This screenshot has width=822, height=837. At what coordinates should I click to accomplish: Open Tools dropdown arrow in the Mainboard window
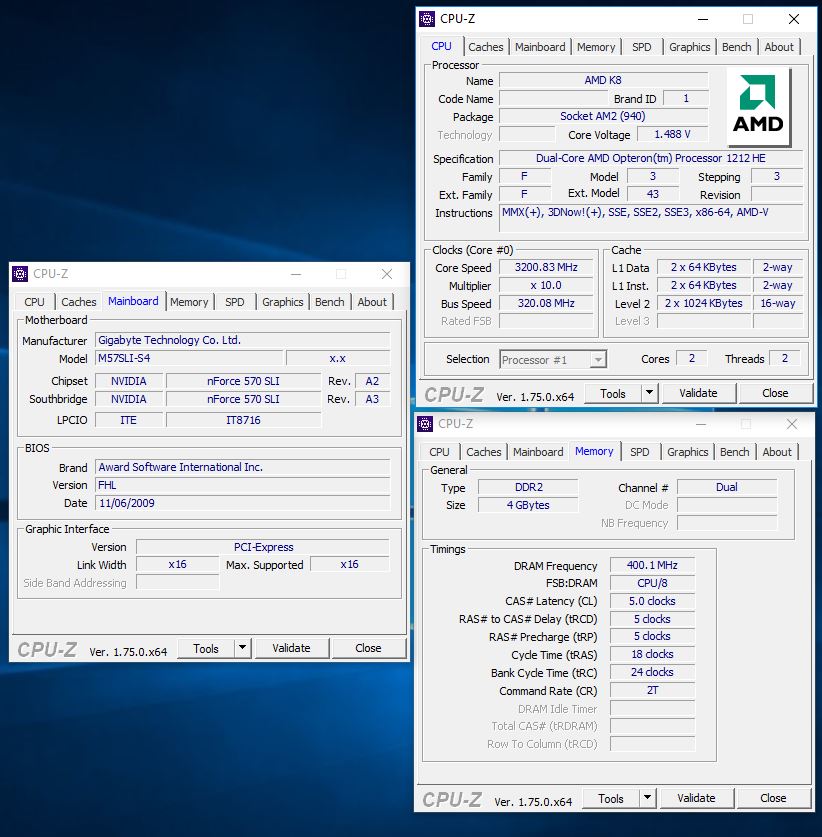(x=242, y=648)
